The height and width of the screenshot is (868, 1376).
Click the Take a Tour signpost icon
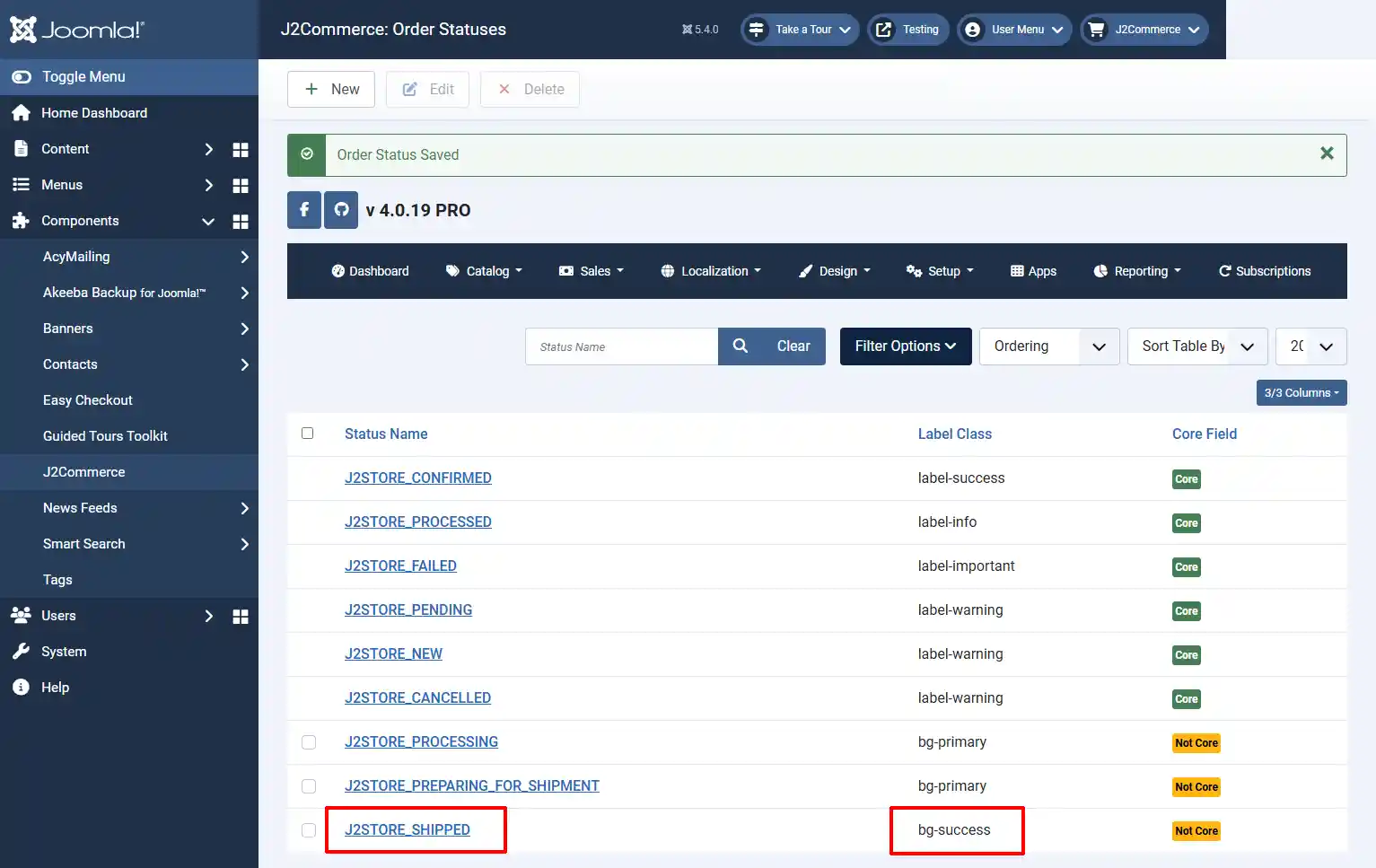click(x=757, y=30)
